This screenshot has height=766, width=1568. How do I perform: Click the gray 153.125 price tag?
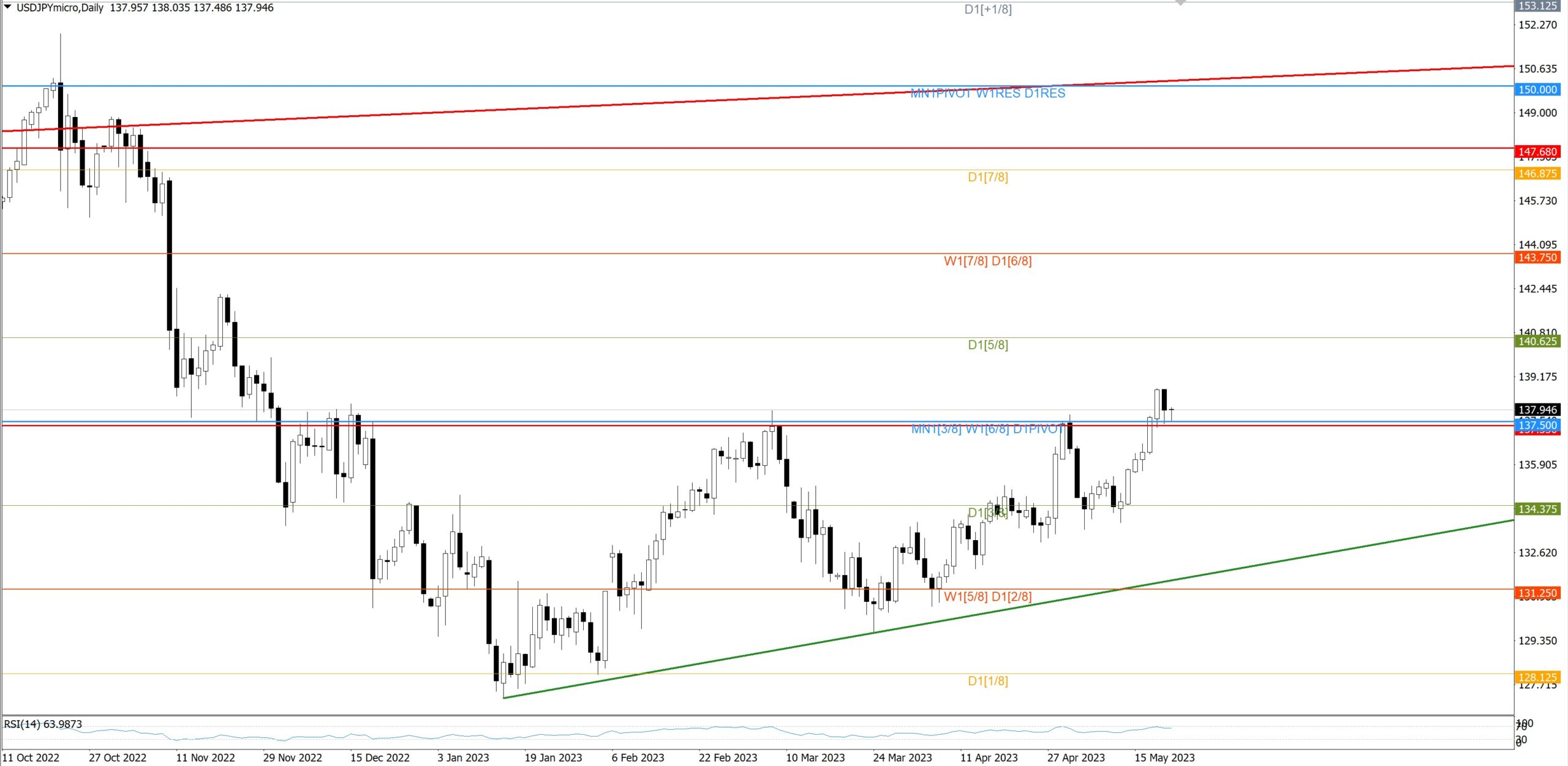pyautogui.click(x=1537, y=6)
